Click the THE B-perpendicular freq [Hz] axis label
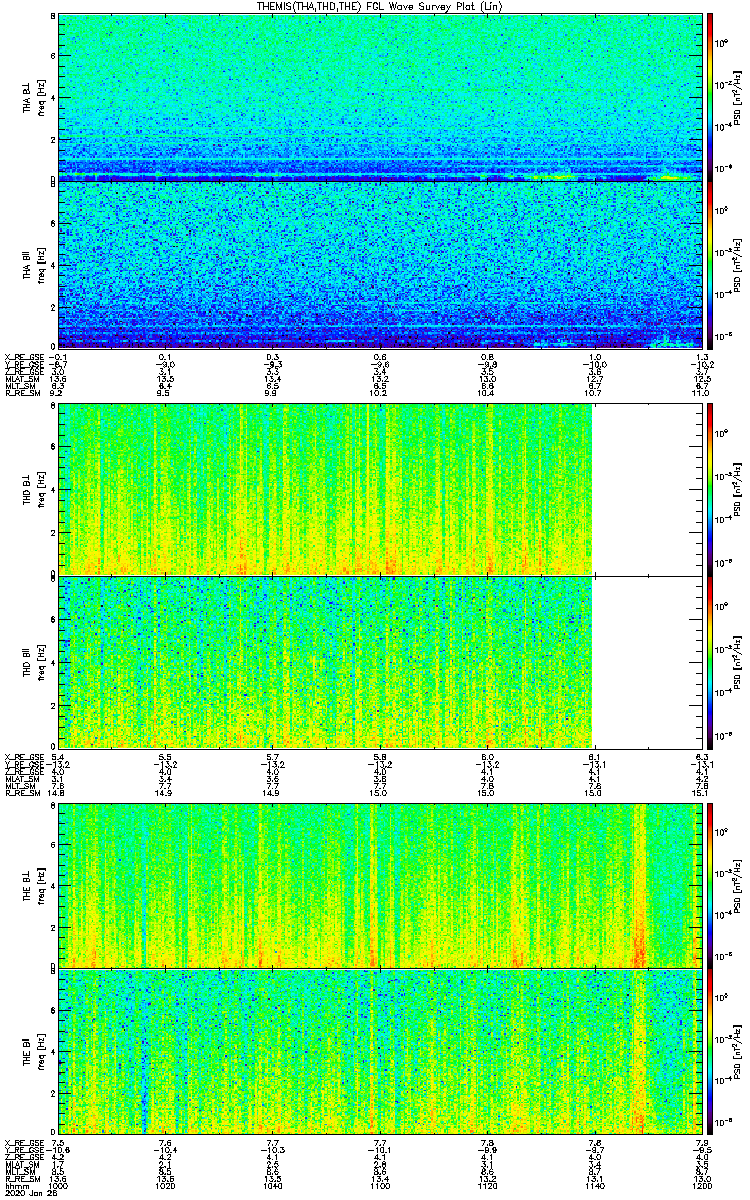The width and height of the screenshot is (750, 1200). 41,884
